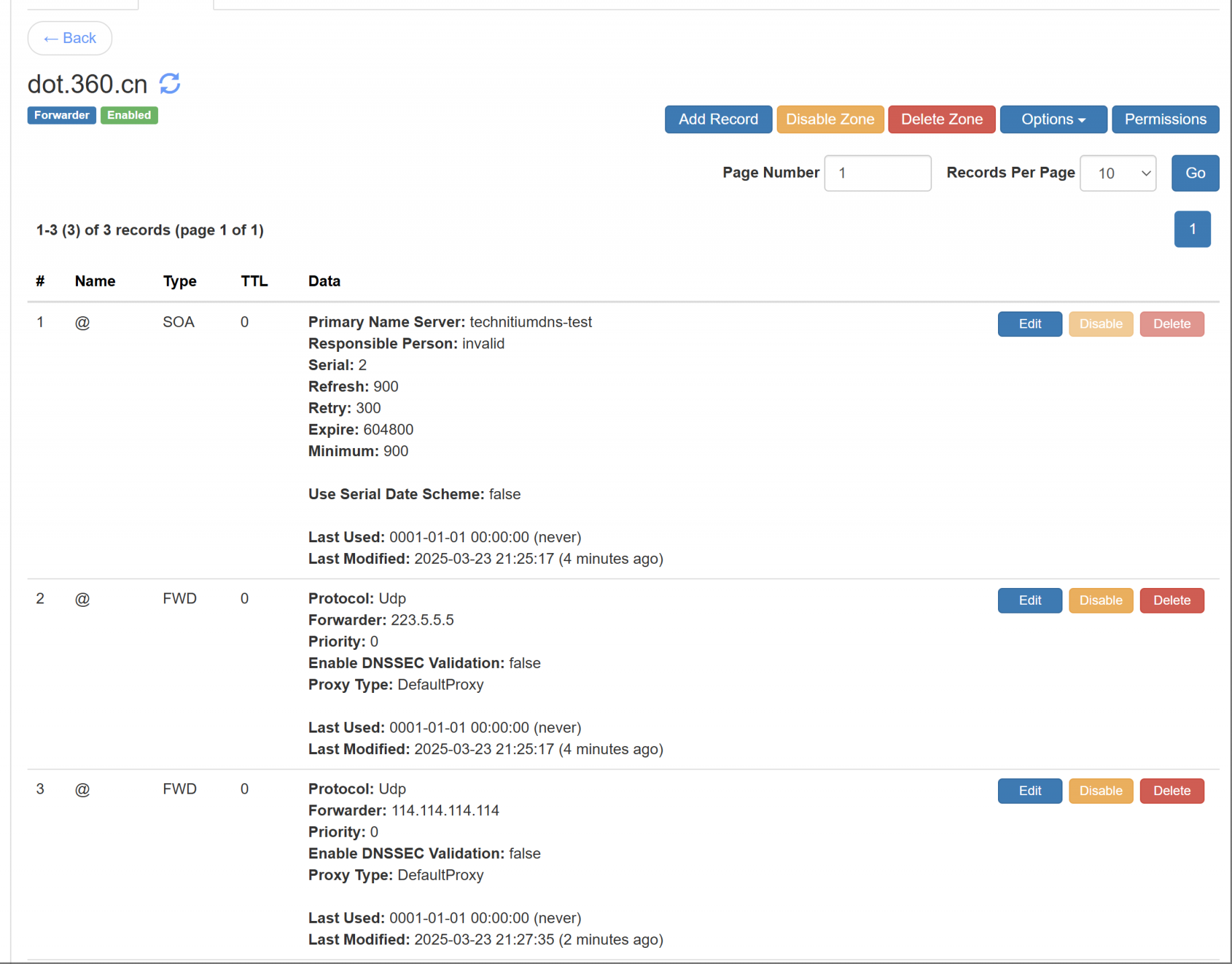Disable the SOA record
The width and height of the screenshot is (1232, 964).
pos(1100,324)
